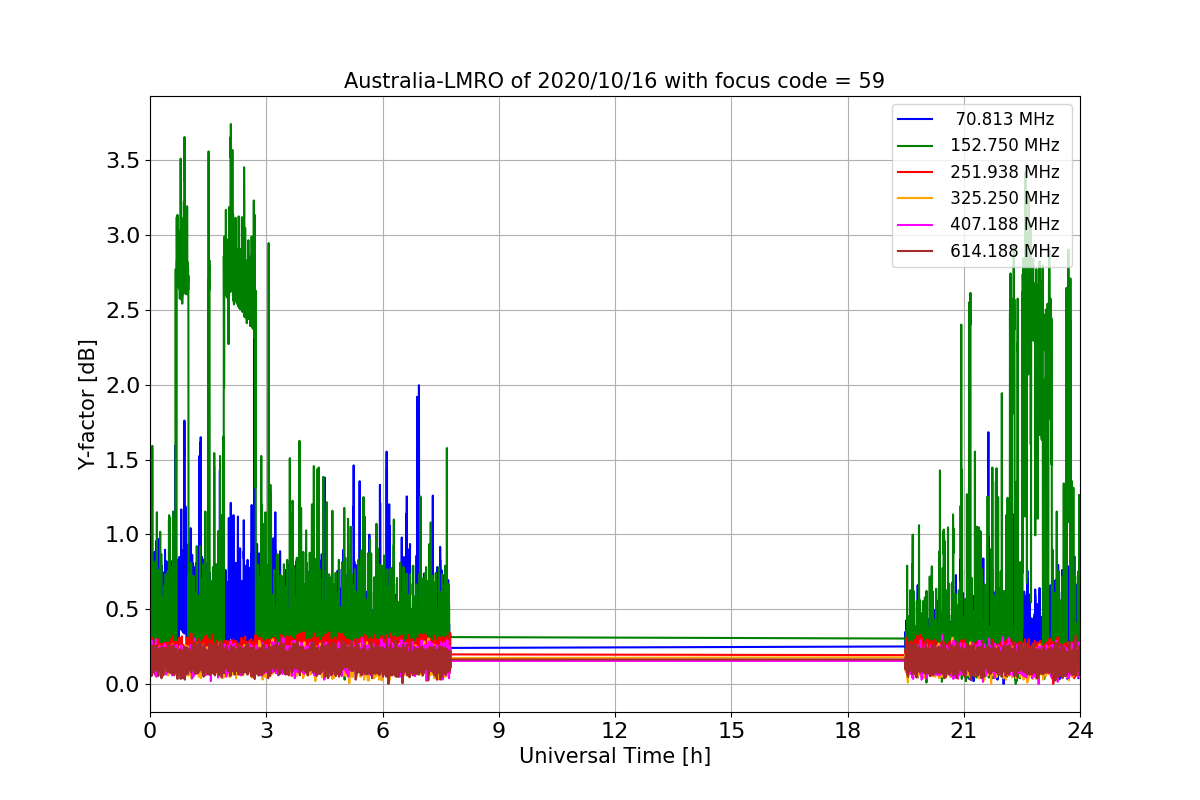Screen dimensions: 1200x800
Task: Click x-axis tick label 12
Action: (615, 731)
